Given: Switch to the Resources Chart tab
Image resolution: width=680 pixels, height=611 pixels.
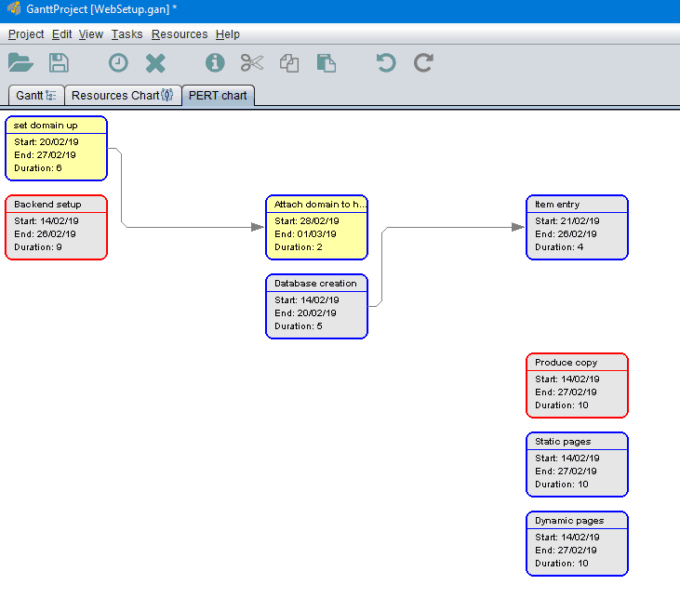Looking at the screenshot, I should (x=123, y=96).
